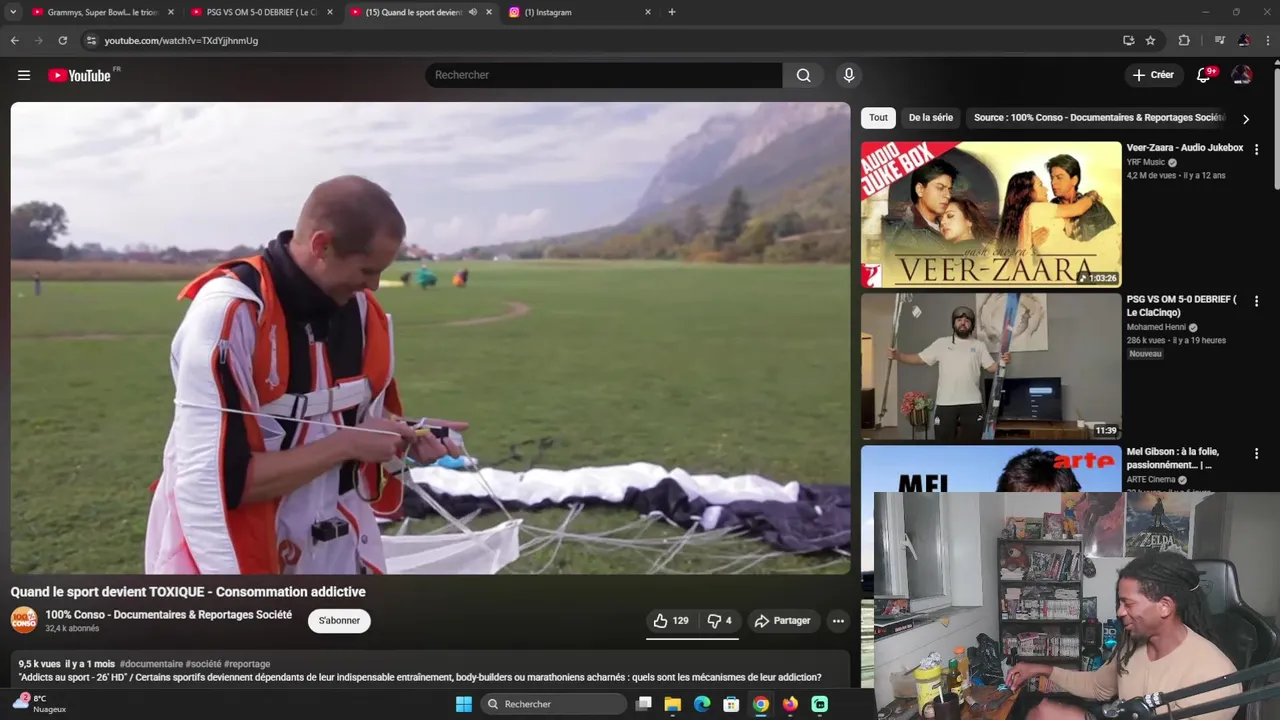
Task: Open the Créer menu
Action: coord(1153,75)
